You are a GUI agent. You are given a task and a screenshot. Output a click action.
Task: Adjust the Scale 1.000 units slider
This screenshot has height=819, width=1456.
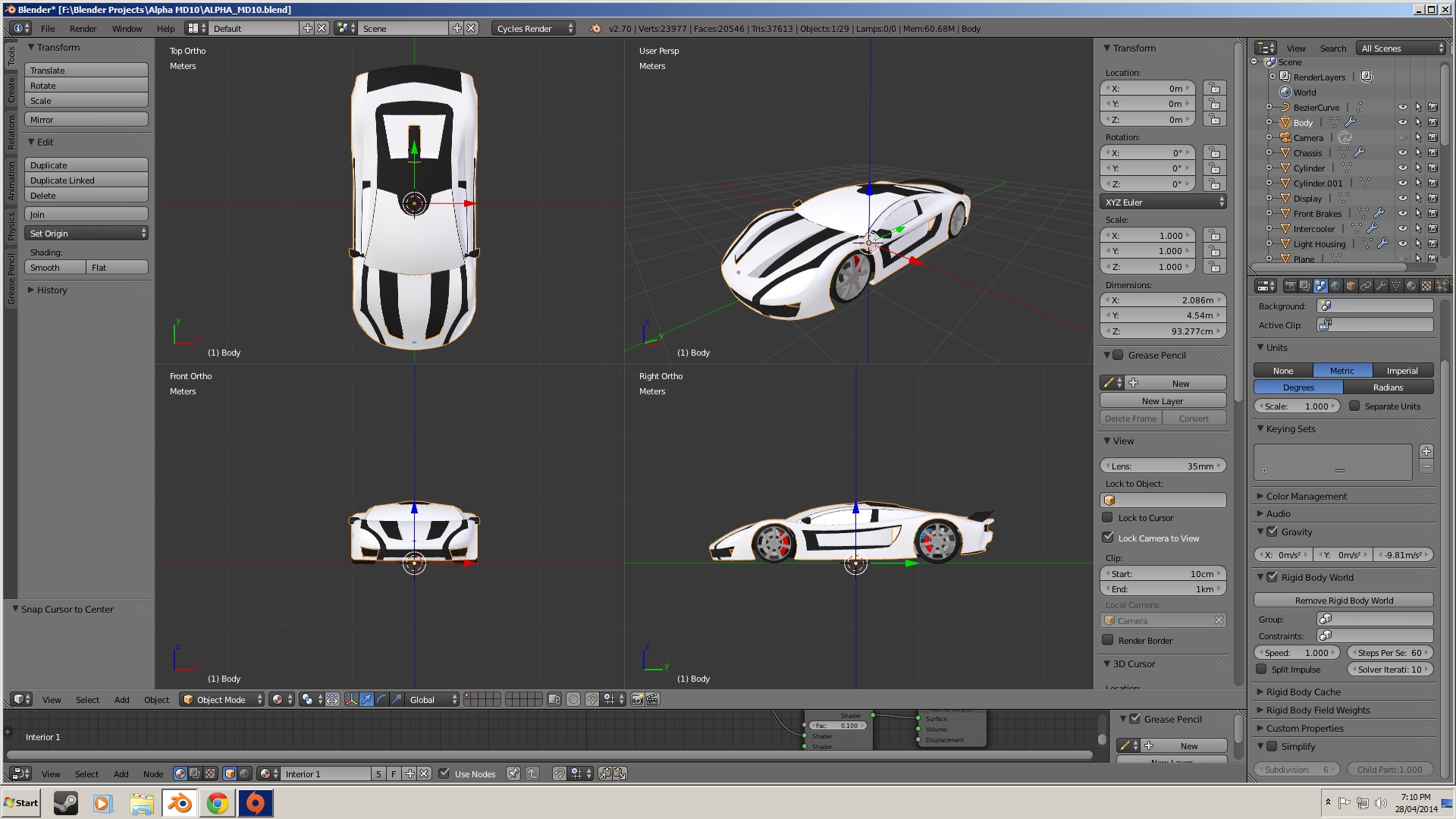pos(1297,406)
